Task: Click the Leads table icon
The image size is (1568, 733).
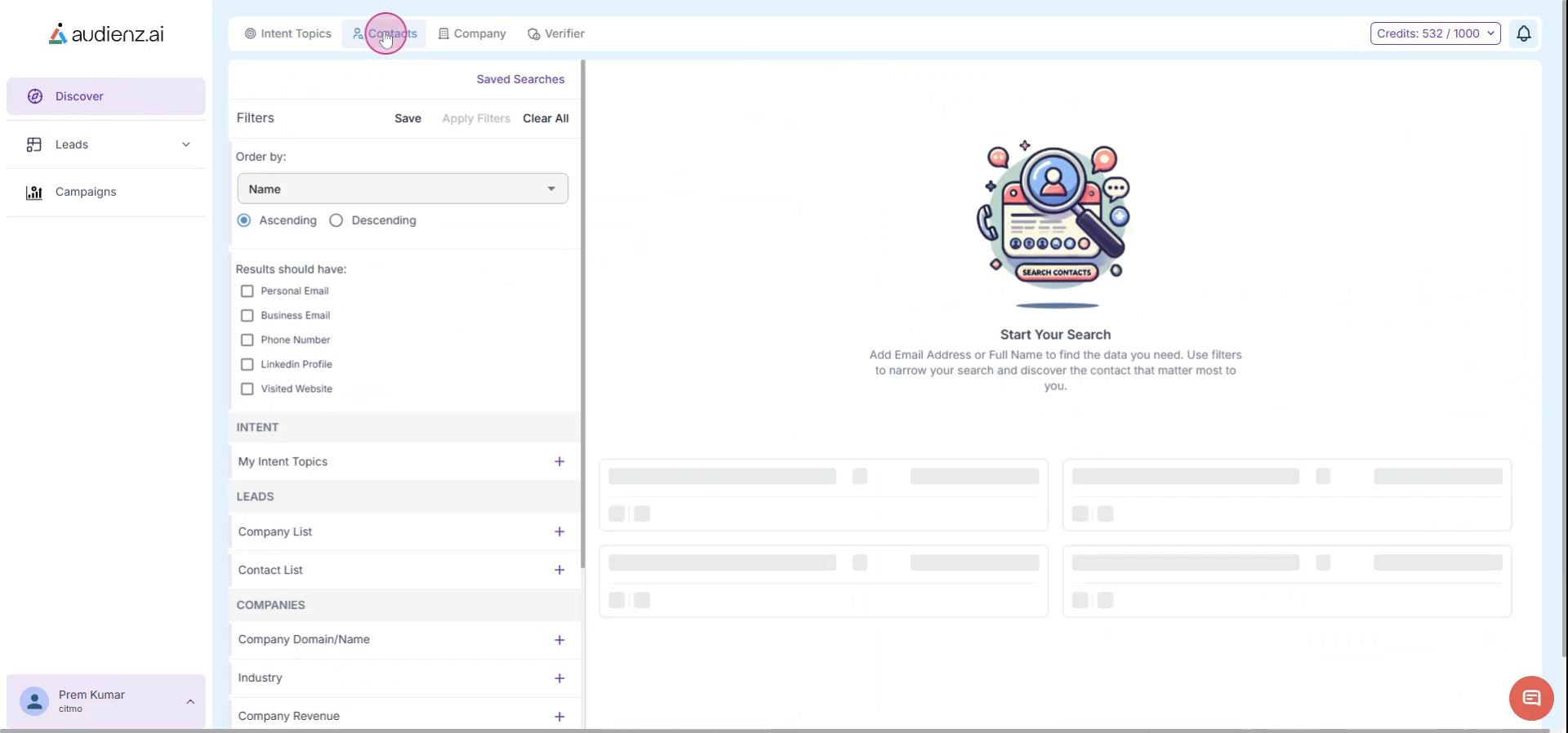Action: [34, 144]
